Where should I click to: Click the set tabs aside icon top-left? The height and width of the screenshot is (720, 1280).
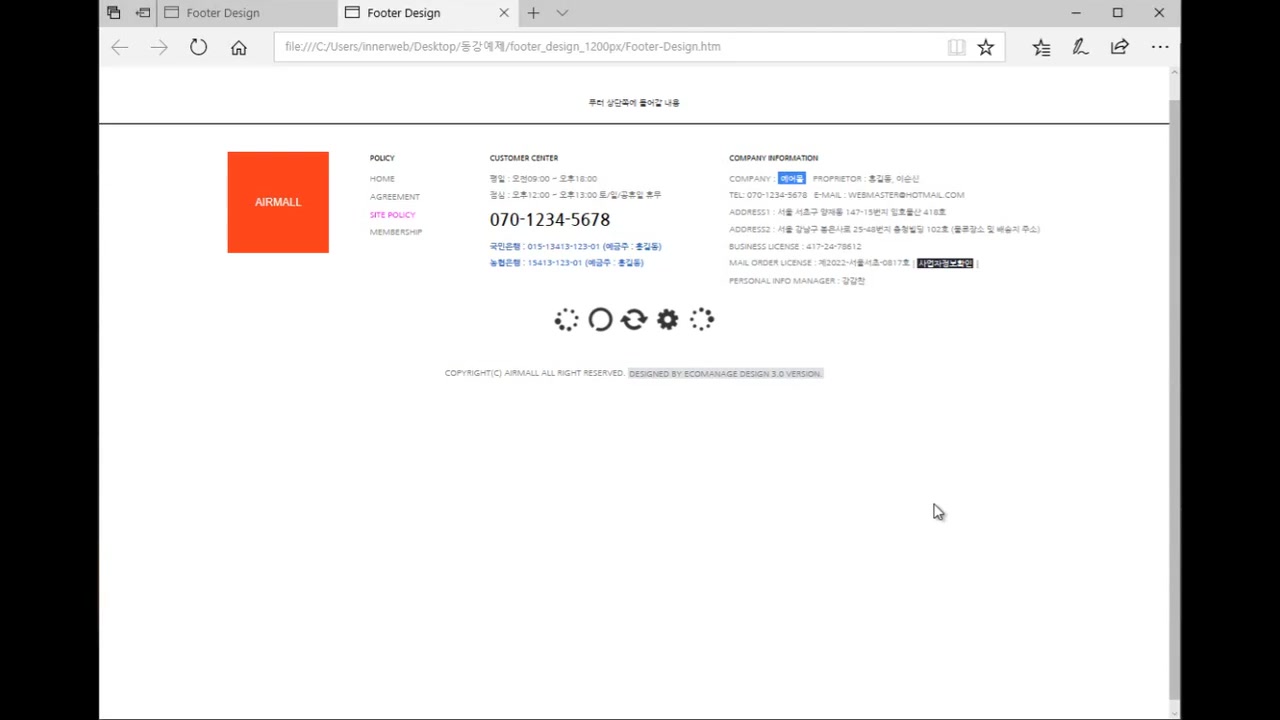coord(113,12)
